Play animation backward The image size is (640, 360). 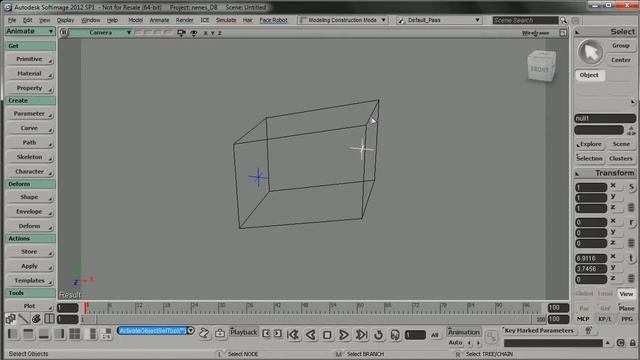click(x=310, y=335)
